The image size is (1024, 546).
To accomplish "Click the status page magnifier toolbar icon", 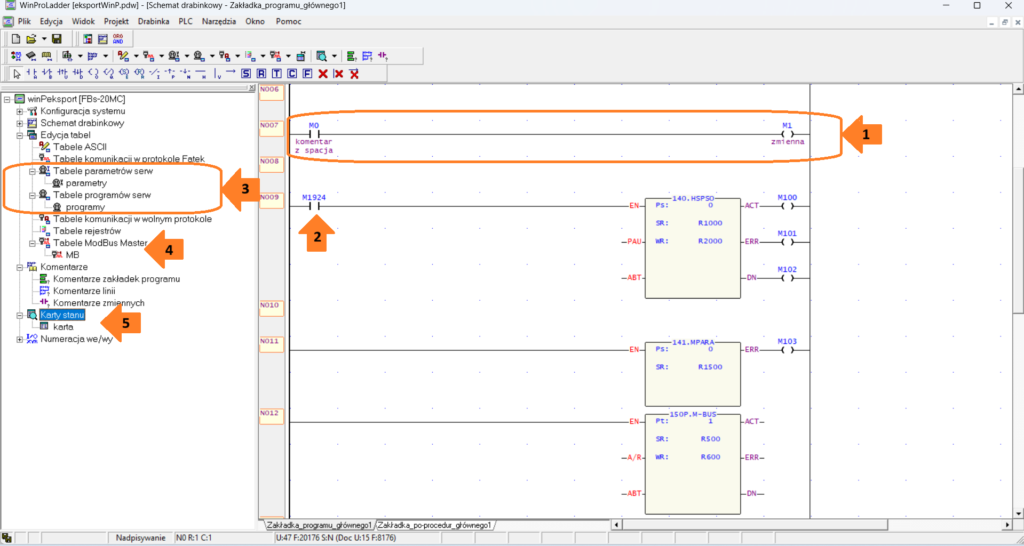I will [321, 56].
